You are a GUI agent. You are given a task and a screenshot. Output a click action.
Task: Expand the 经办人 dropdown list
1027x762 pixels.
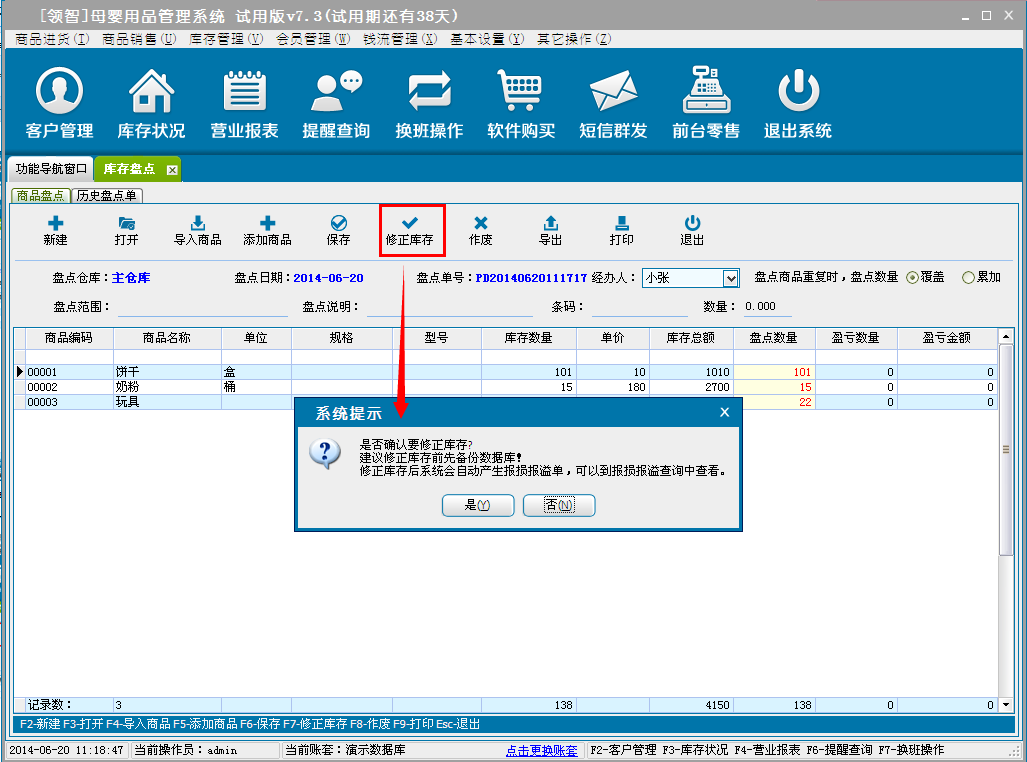[730, 278]
